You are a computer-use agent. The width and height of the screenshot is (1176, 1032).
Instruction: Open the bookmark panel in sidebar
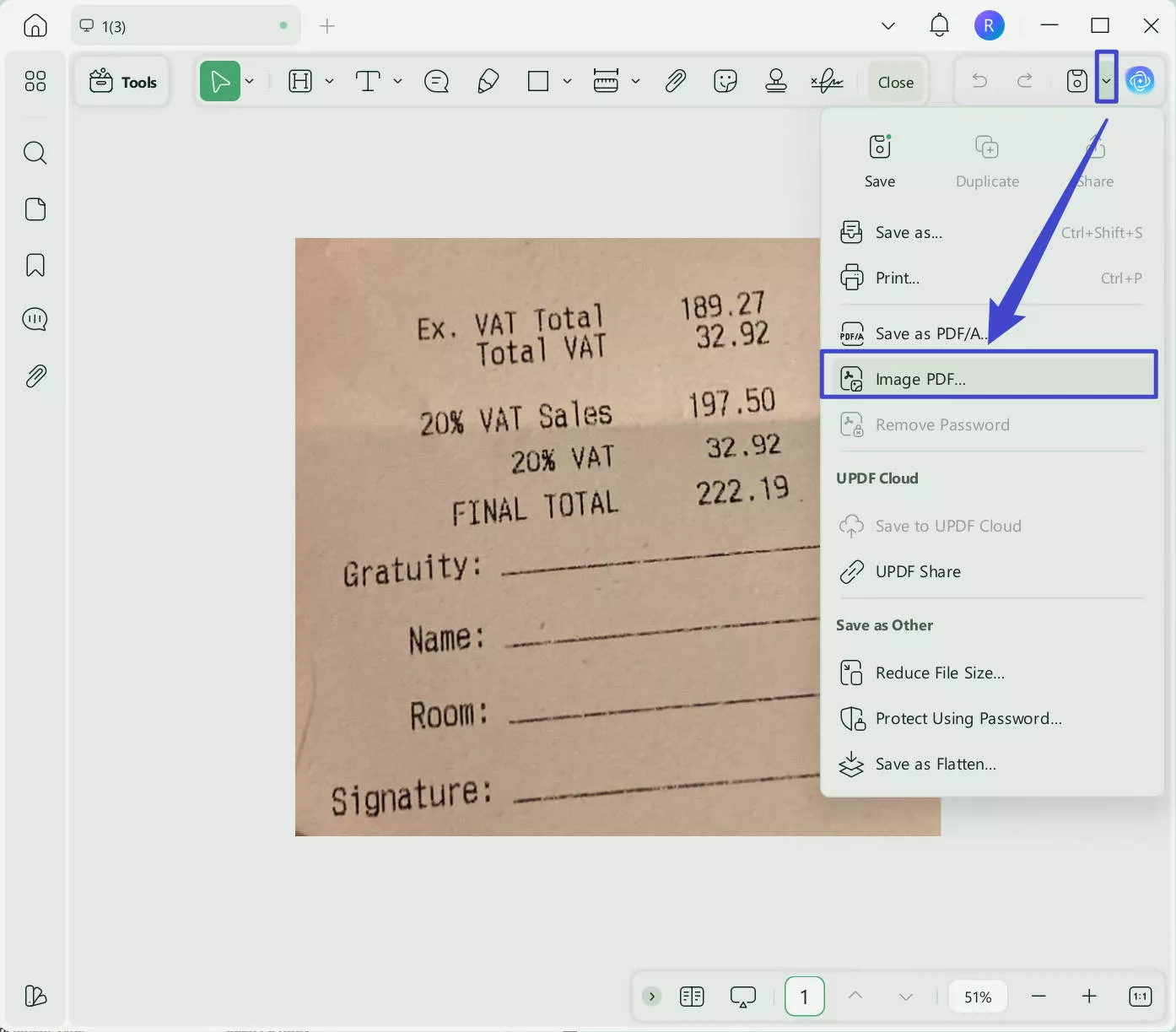(35, 265)
